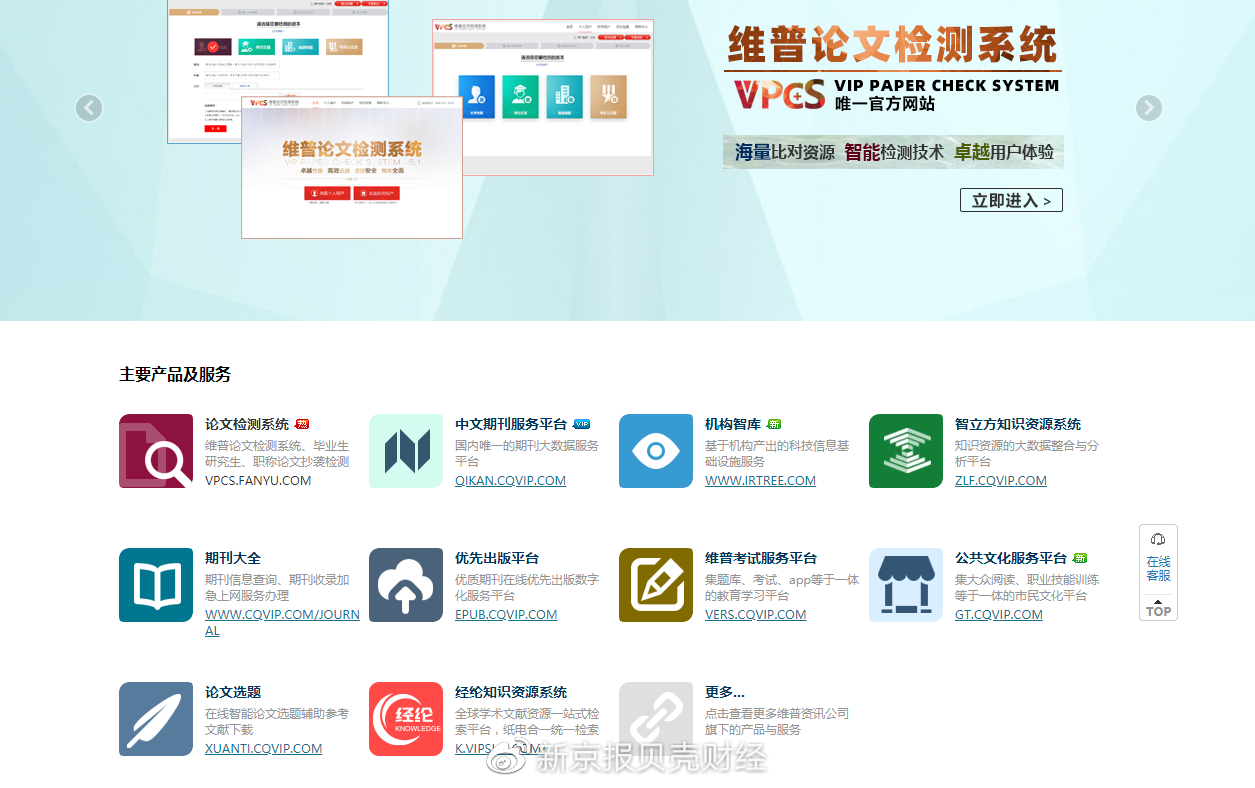1255x788 pixels.
Task: Click the VIP PAPER CHECK SYSTEM text
Action: click(x=947, y=85)
